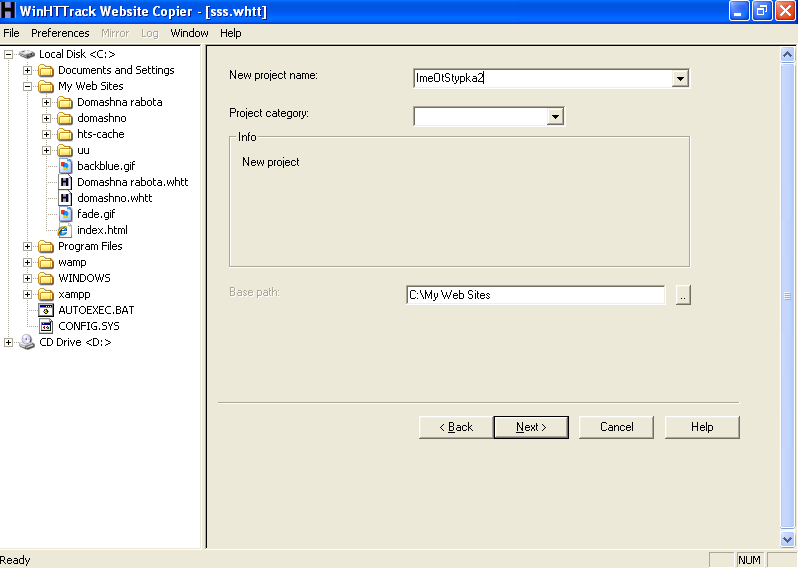Viewport: 798px width, 568px height.
Task: Select the fade.gif image icon
Action: [65, 214]
